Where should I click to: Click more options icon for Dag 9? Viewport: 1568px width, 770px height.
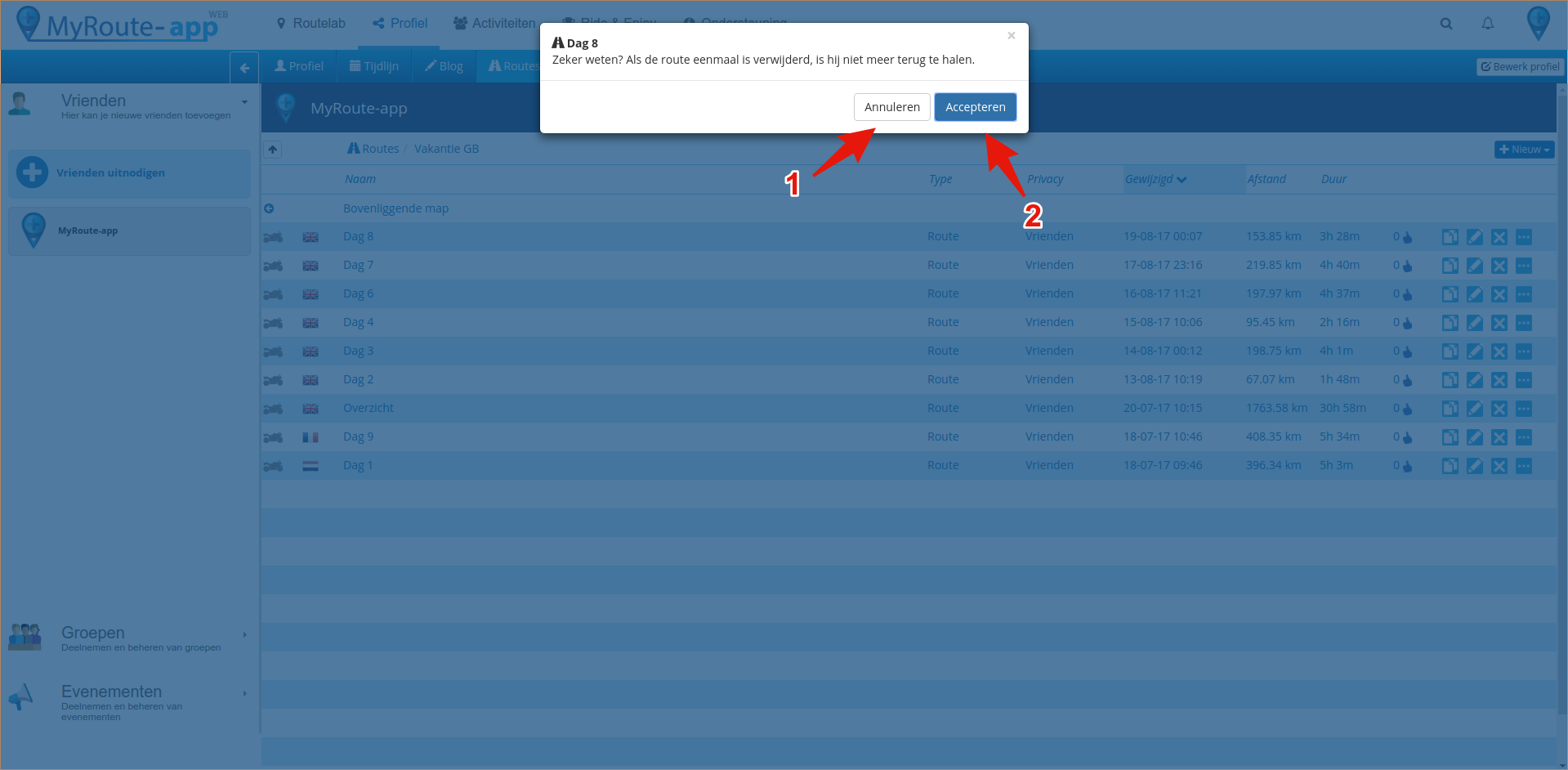(1524, 437)
